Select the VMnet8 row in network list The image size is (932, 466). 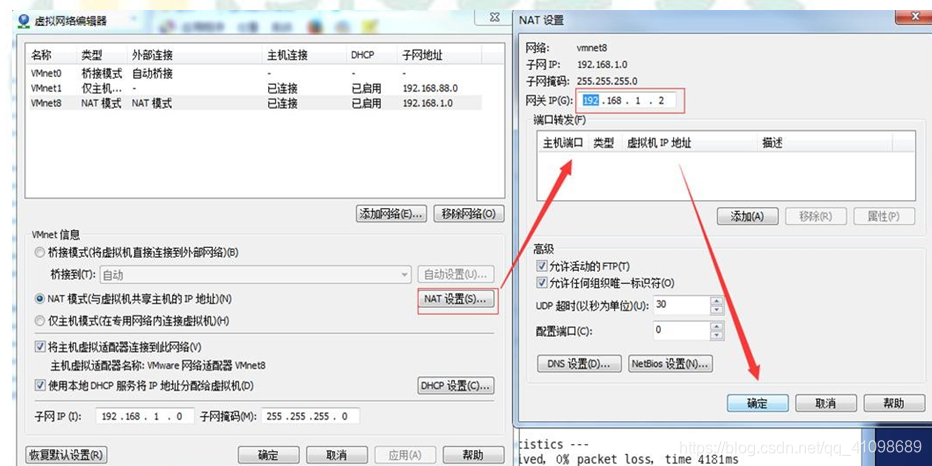[256, 103]
